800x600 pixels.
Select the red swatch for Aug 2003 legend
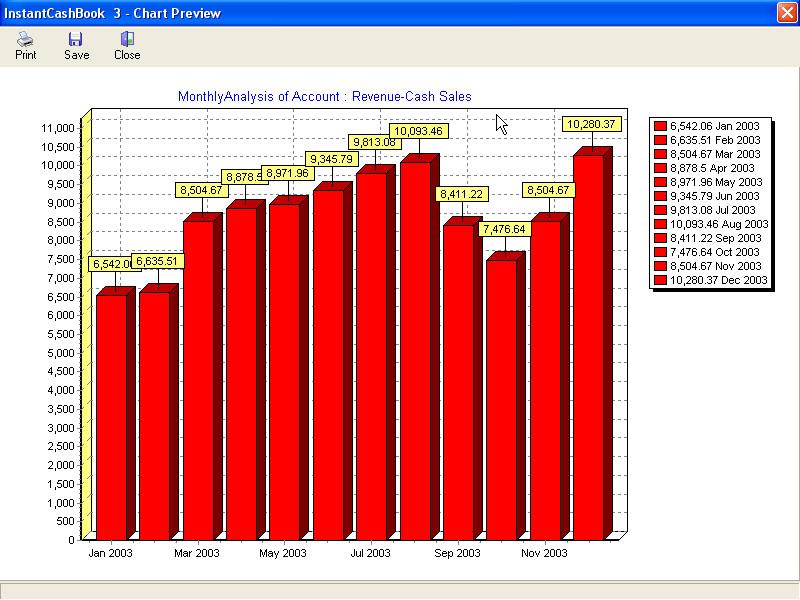click(x=660, y=224)
